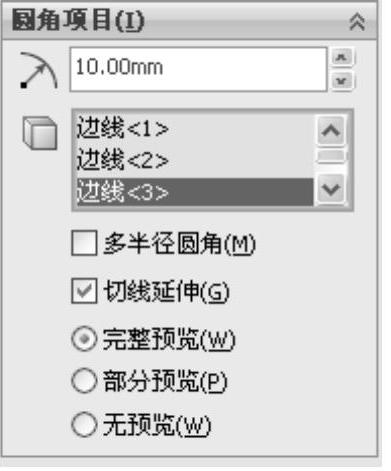The height and width of the screenshot is (471, 391).
Task: Click the cube edge selection icon
Action: pos(40,133)
